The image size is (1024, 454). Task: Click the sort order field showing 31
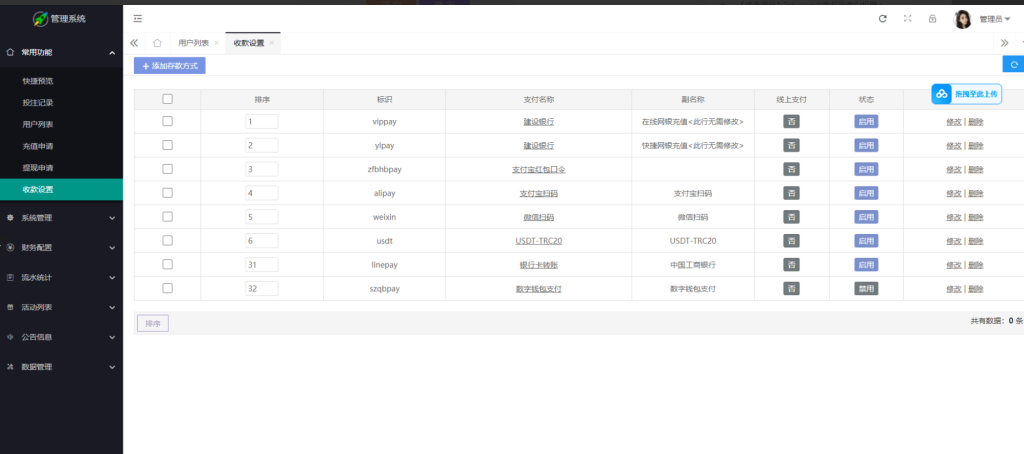[x=262, y=265]
